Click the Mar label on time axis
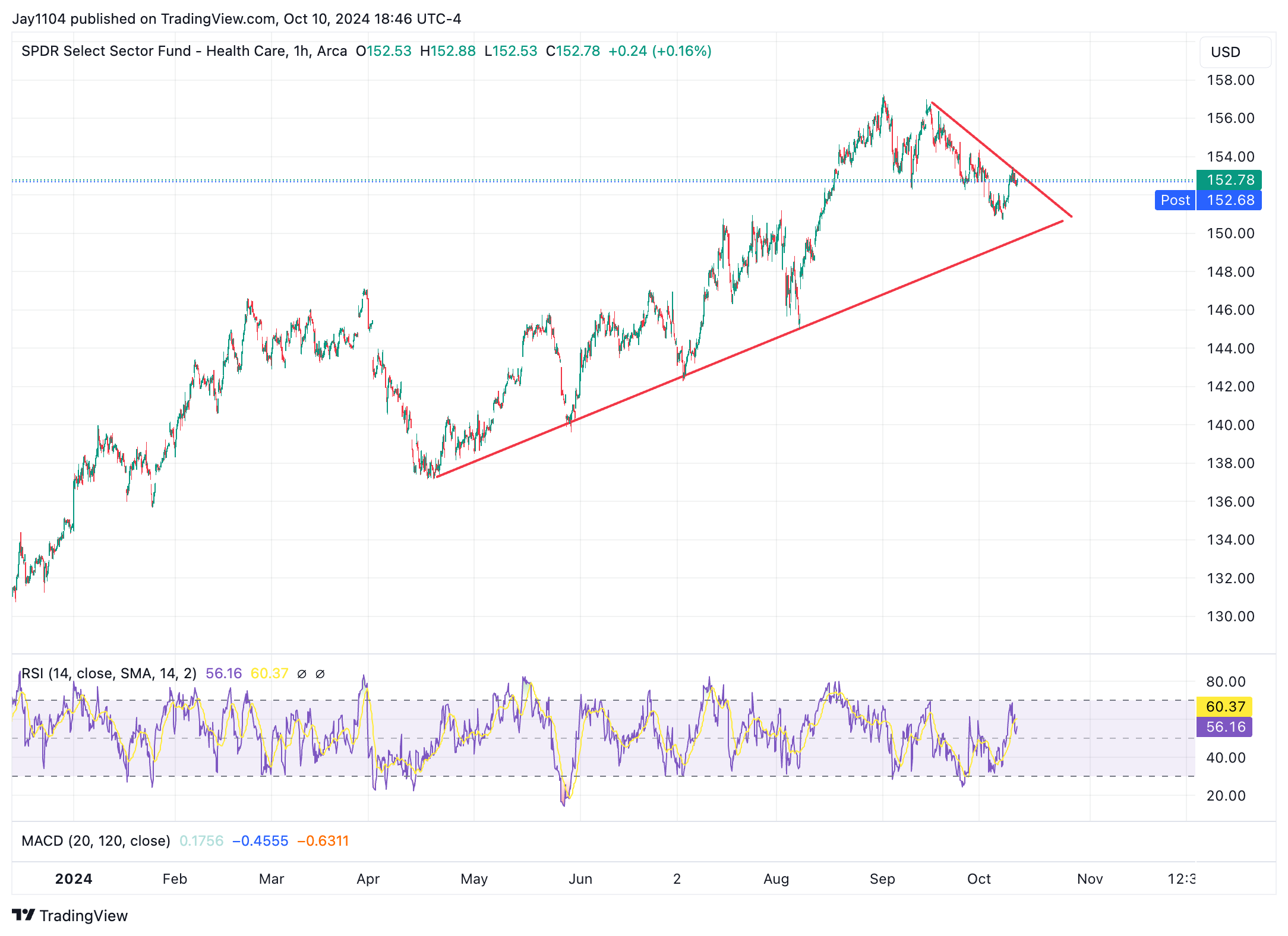 click(272, 879)
